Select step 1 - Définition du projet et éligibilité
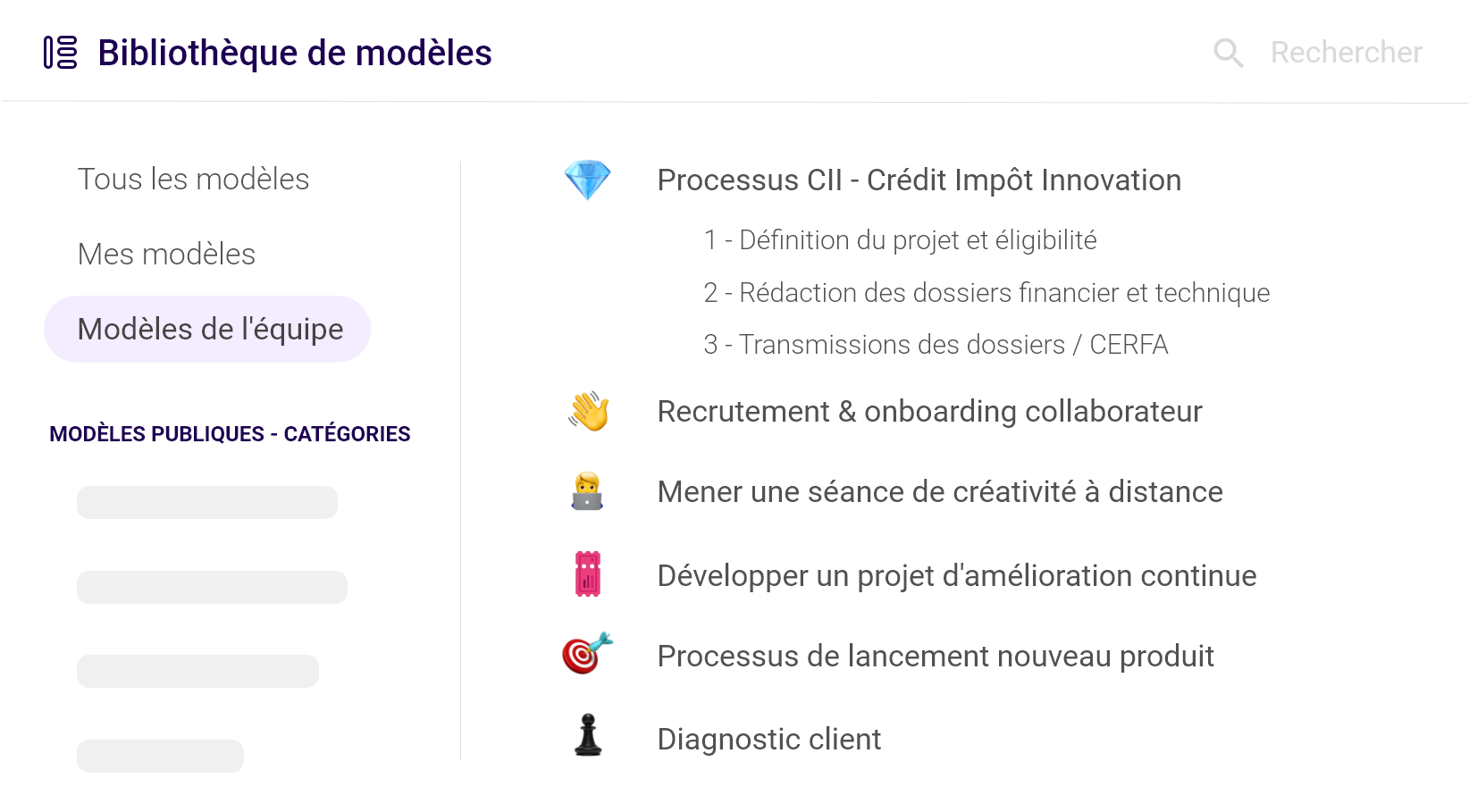1469x812 pixels. click(x=900, y=239)
